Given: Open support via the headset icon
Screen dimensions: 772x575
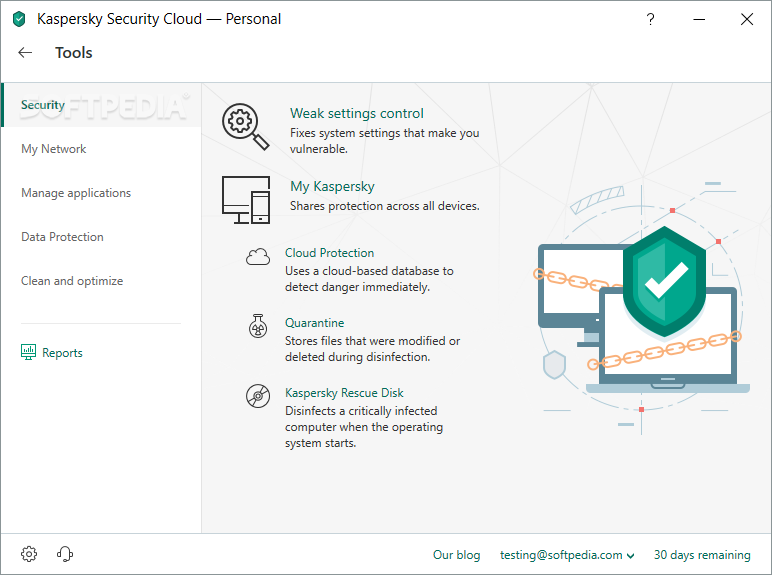Looking at the screenshot, I should (x=64, y=554).
